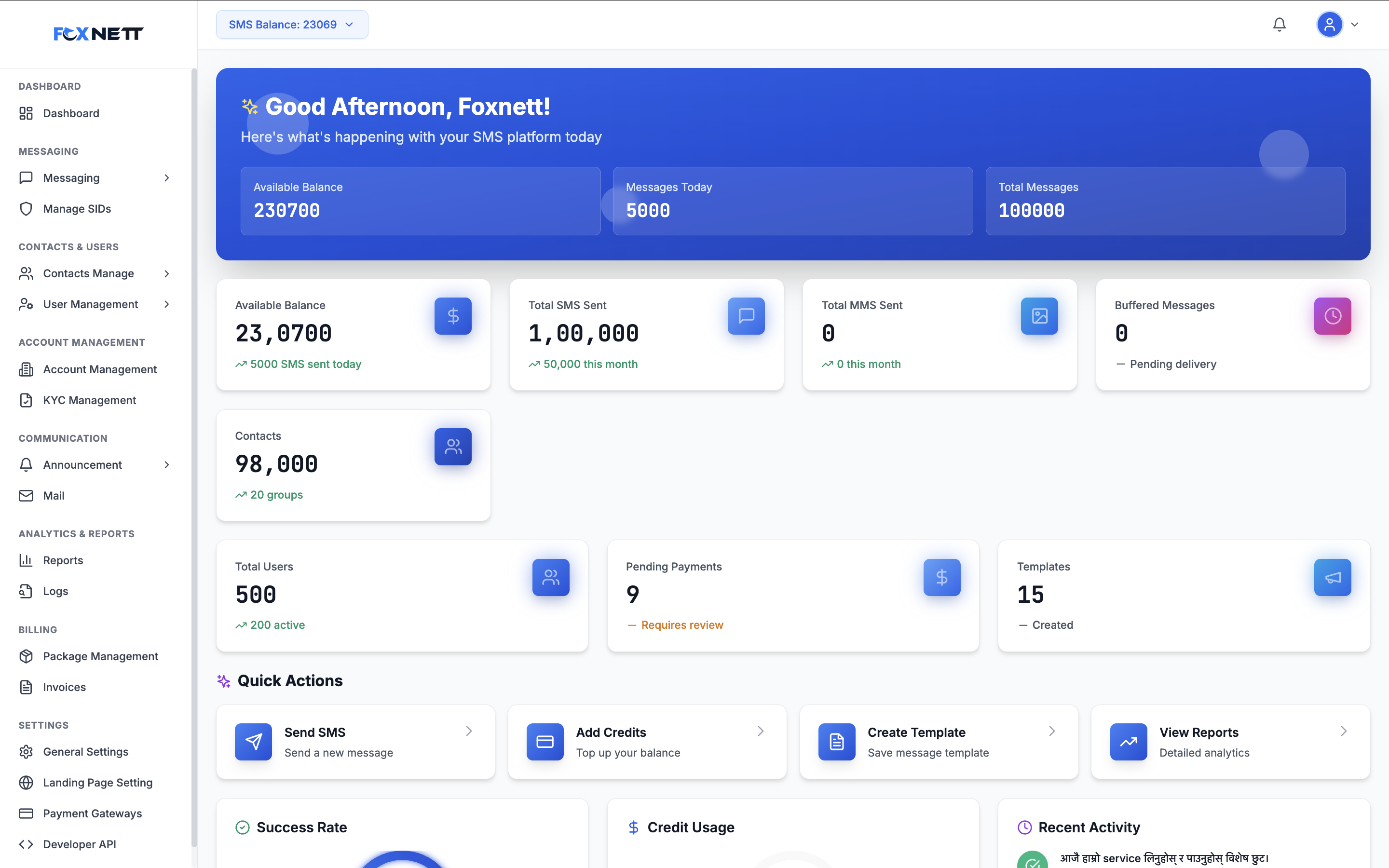Click the Buffered Messages clock icon

1333,316
